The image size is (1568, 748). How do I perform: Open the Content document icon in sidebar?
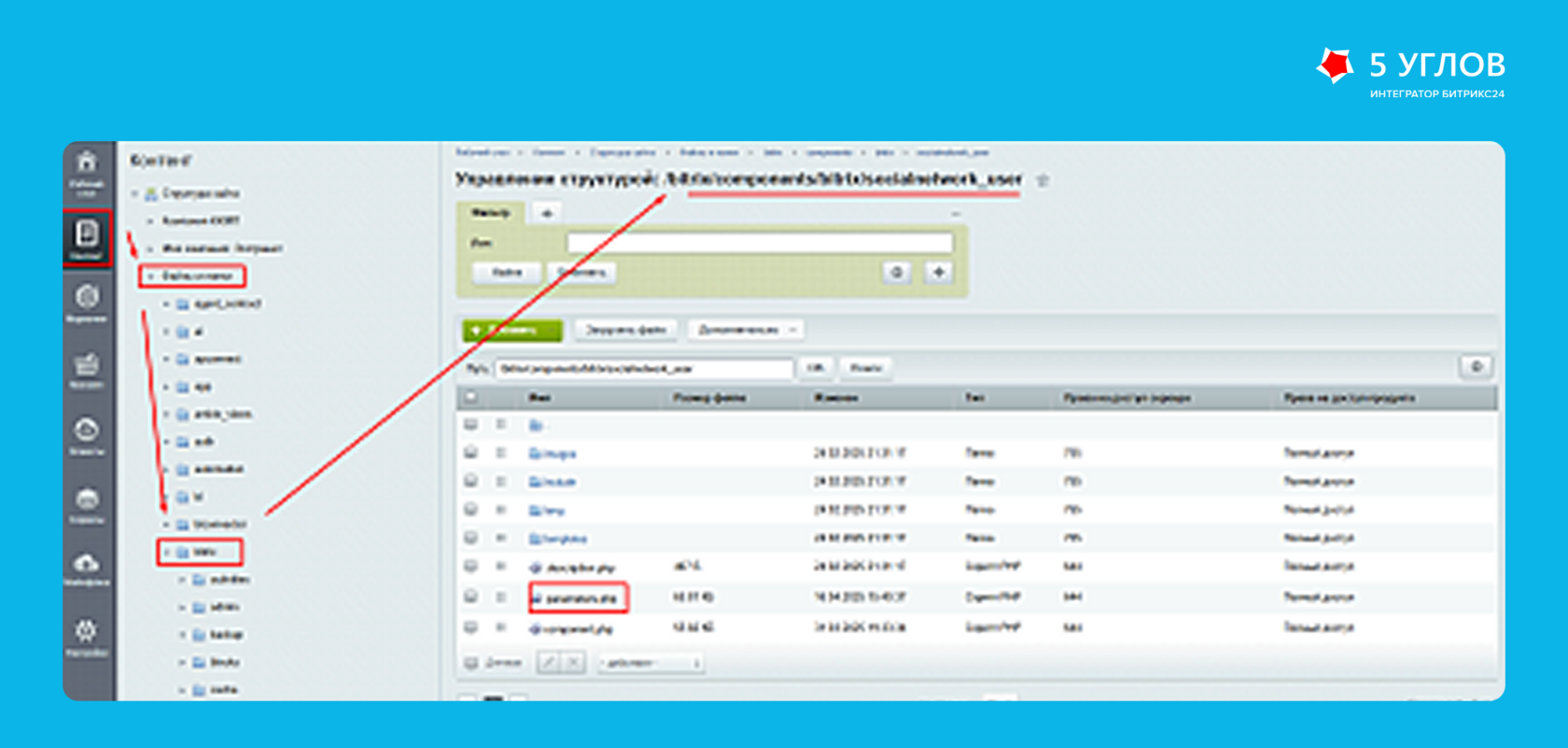coord(87,233)
